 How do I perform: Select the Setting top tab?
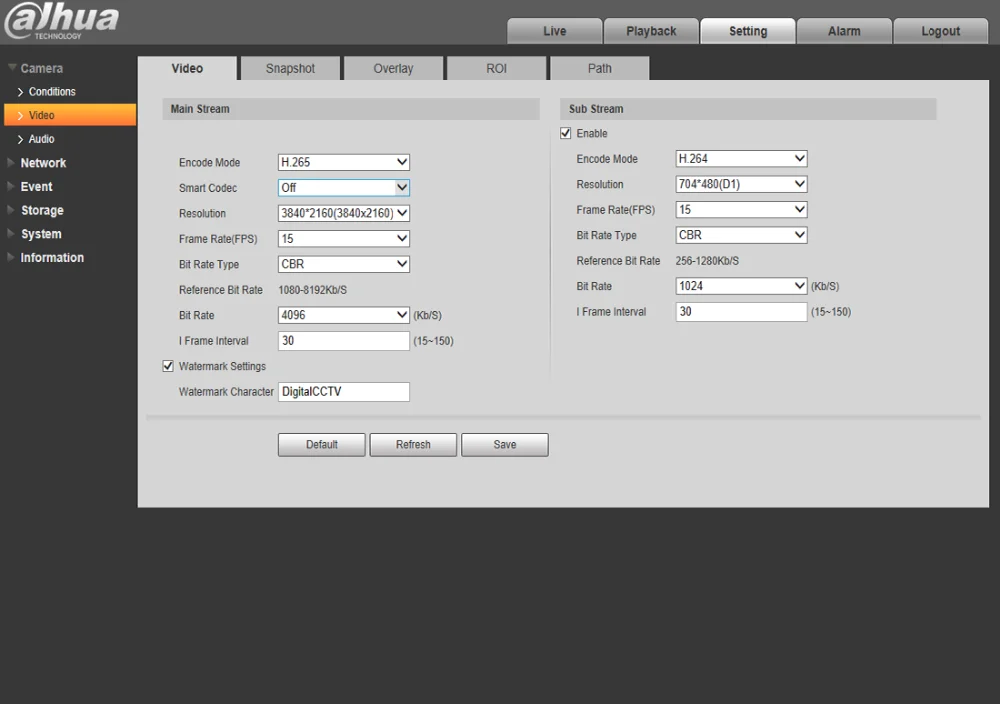click(747, 31)
